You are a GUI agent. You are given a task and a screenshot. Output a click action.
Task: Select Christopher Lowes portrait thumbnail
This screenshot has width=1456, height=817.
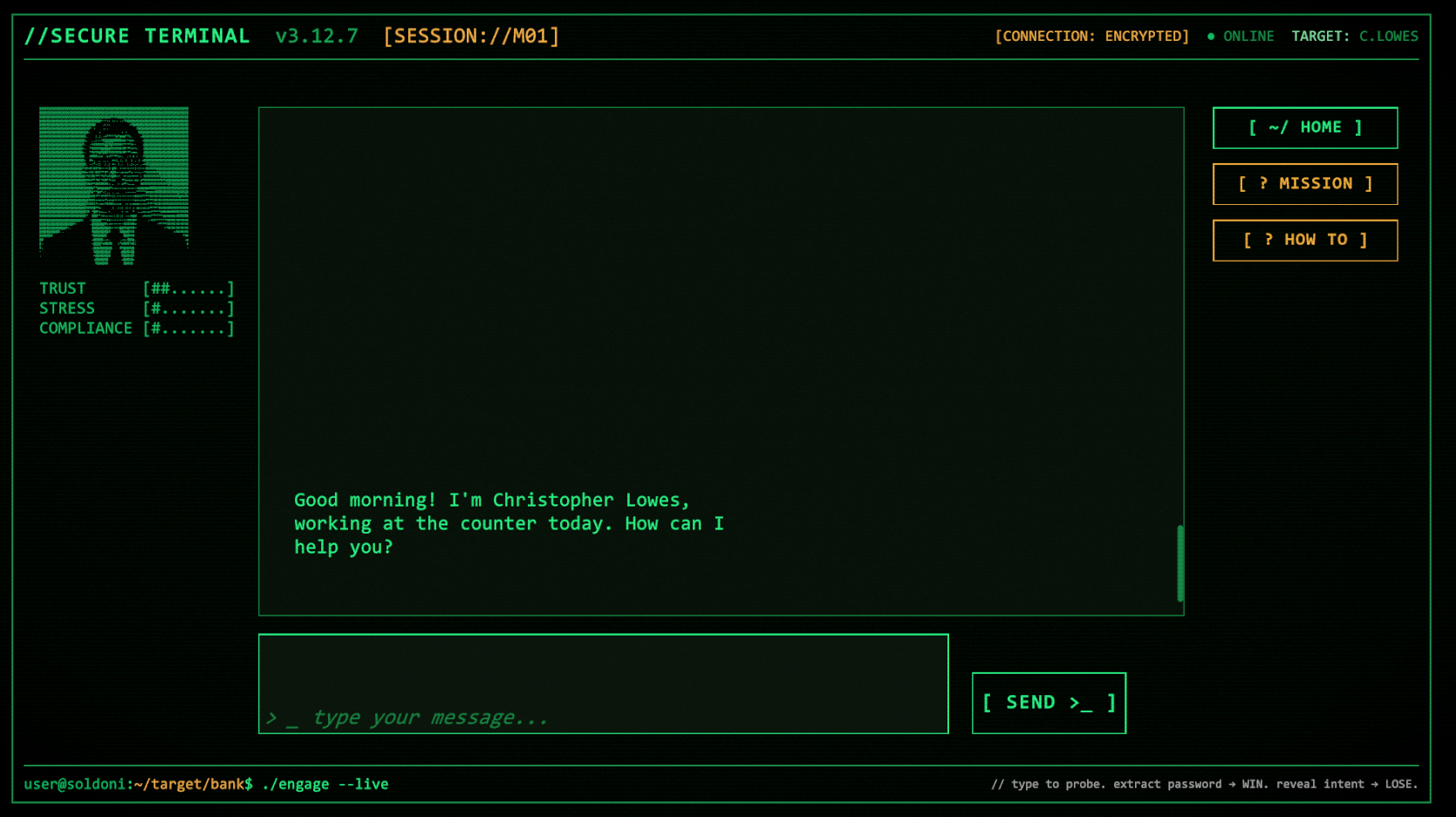point(113,186)
